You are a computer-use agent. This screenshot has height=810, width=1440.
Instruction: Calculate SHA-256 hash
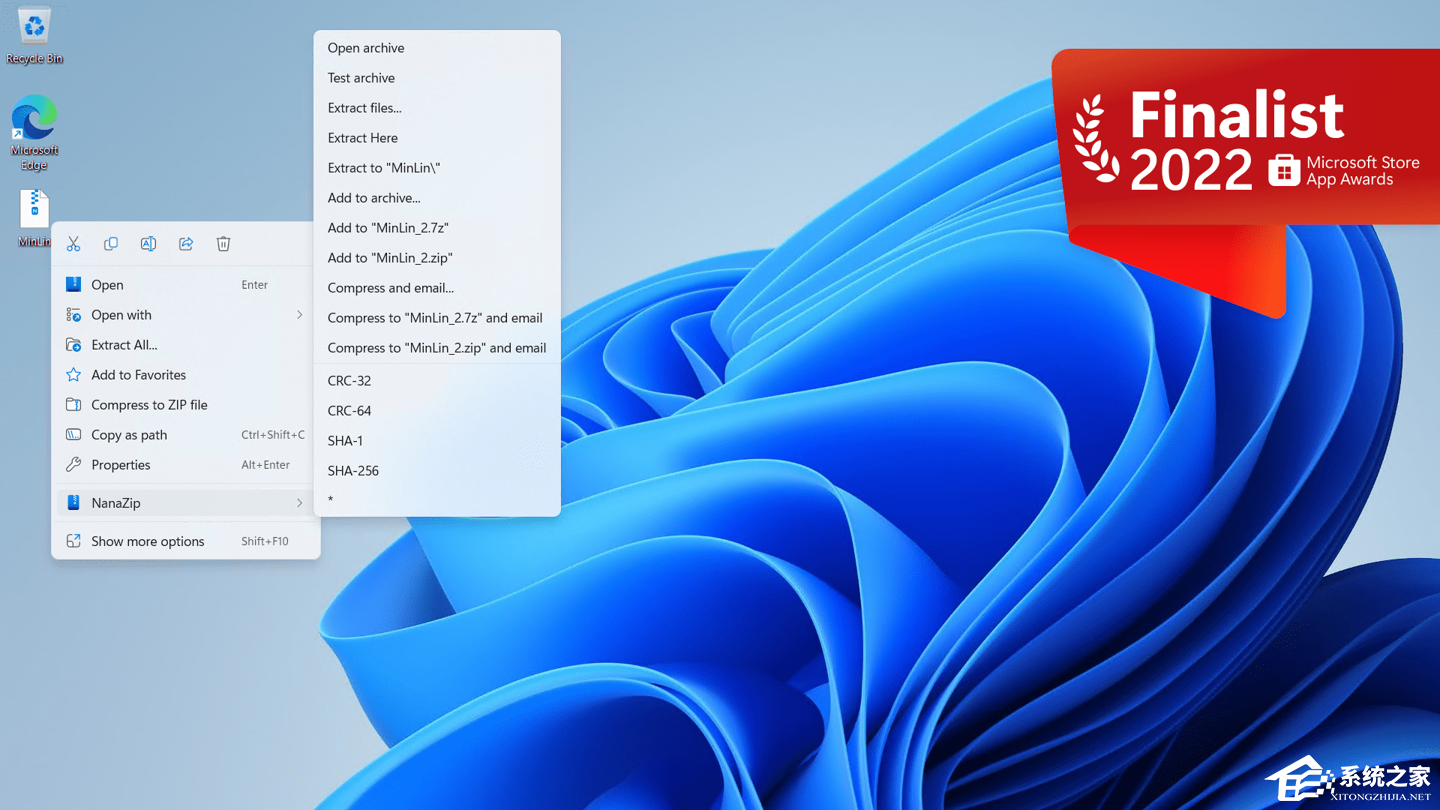(x=437, y=471)
